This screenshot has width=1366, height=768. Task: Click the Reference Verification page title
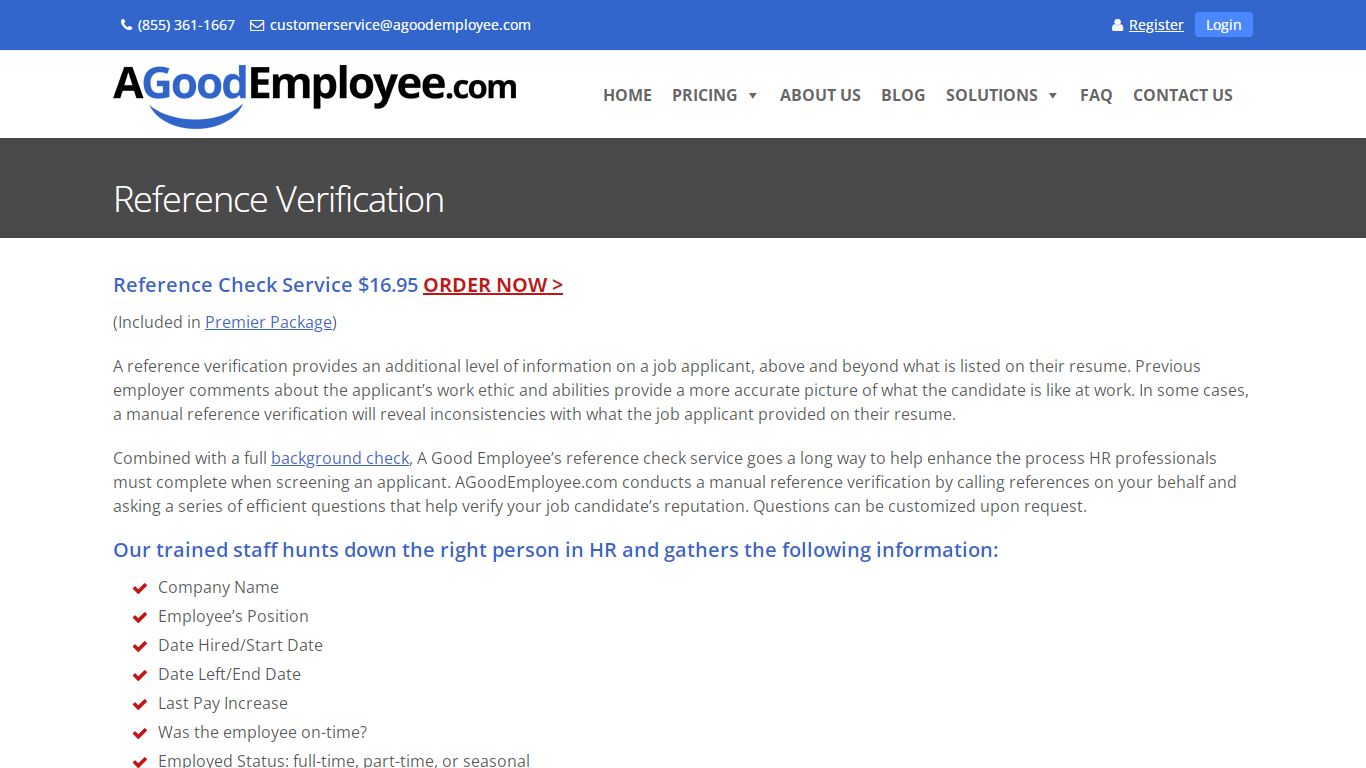[279, 199]
